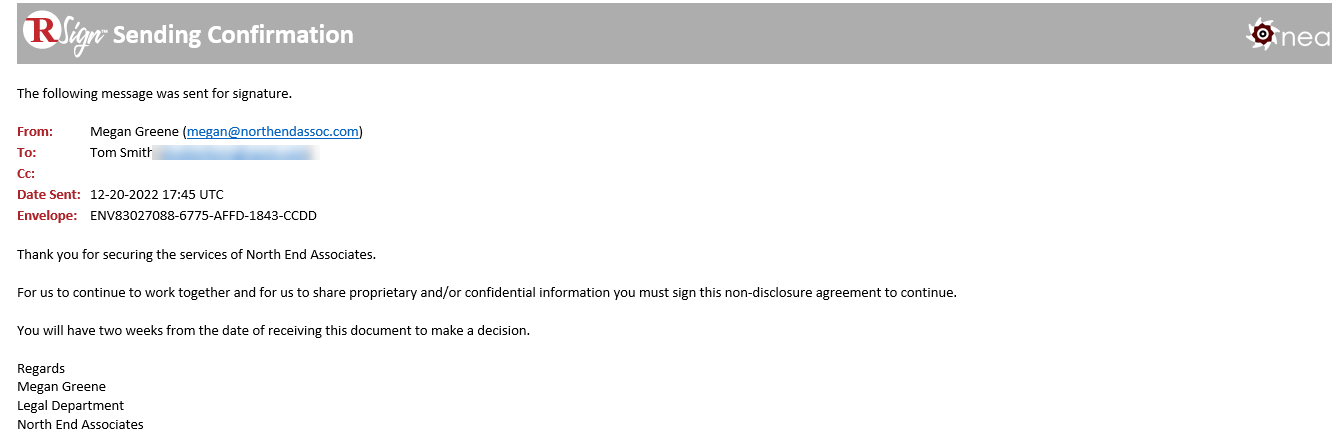
Task: Click the date sent value 12-20-2022
Action: point(157,194)
